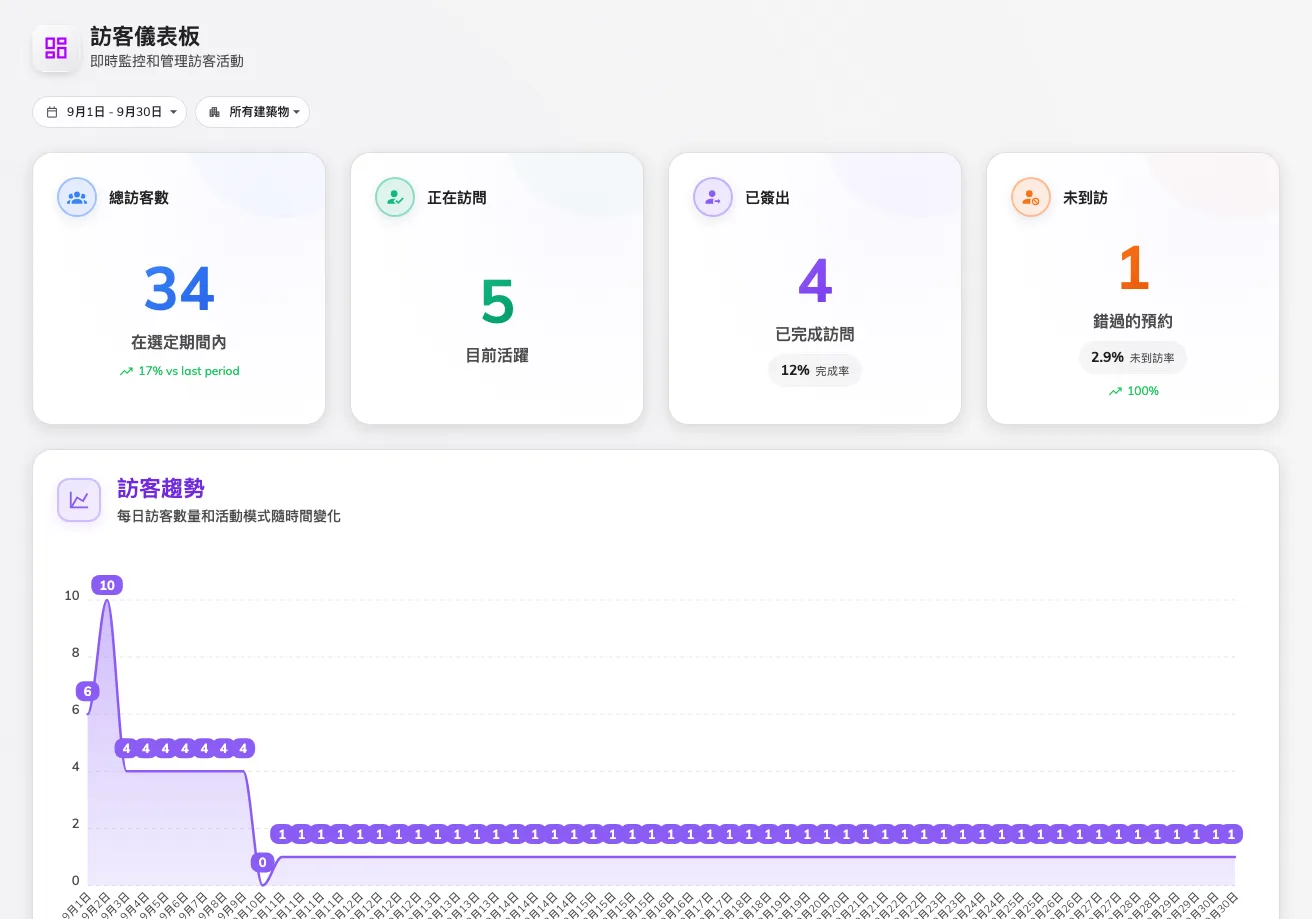Click the 12% 完成率 completion badge
This screenshot has height=919, width=1312.
815,370
